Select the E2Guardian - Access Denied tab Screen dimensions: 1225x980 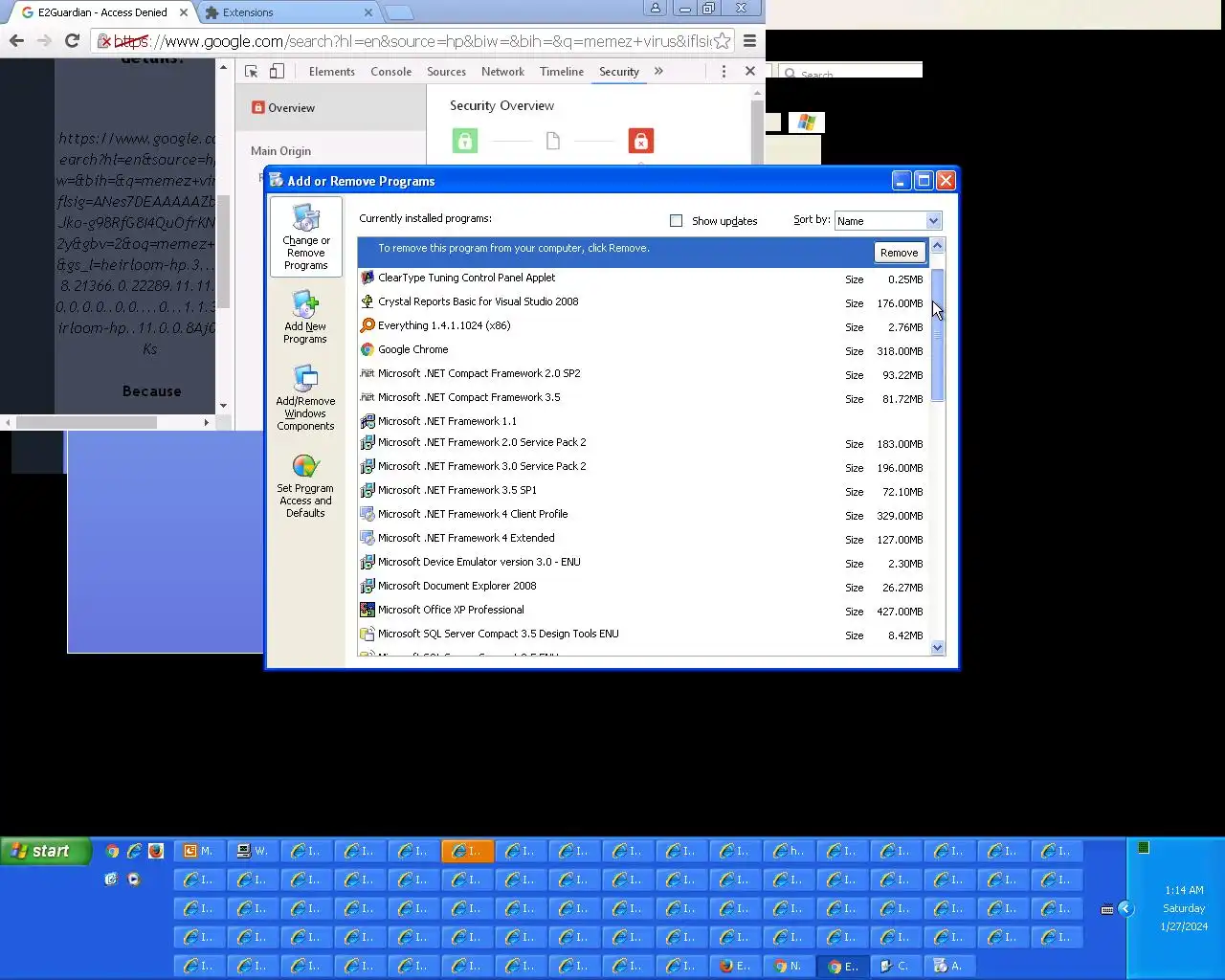coord(102,12)
